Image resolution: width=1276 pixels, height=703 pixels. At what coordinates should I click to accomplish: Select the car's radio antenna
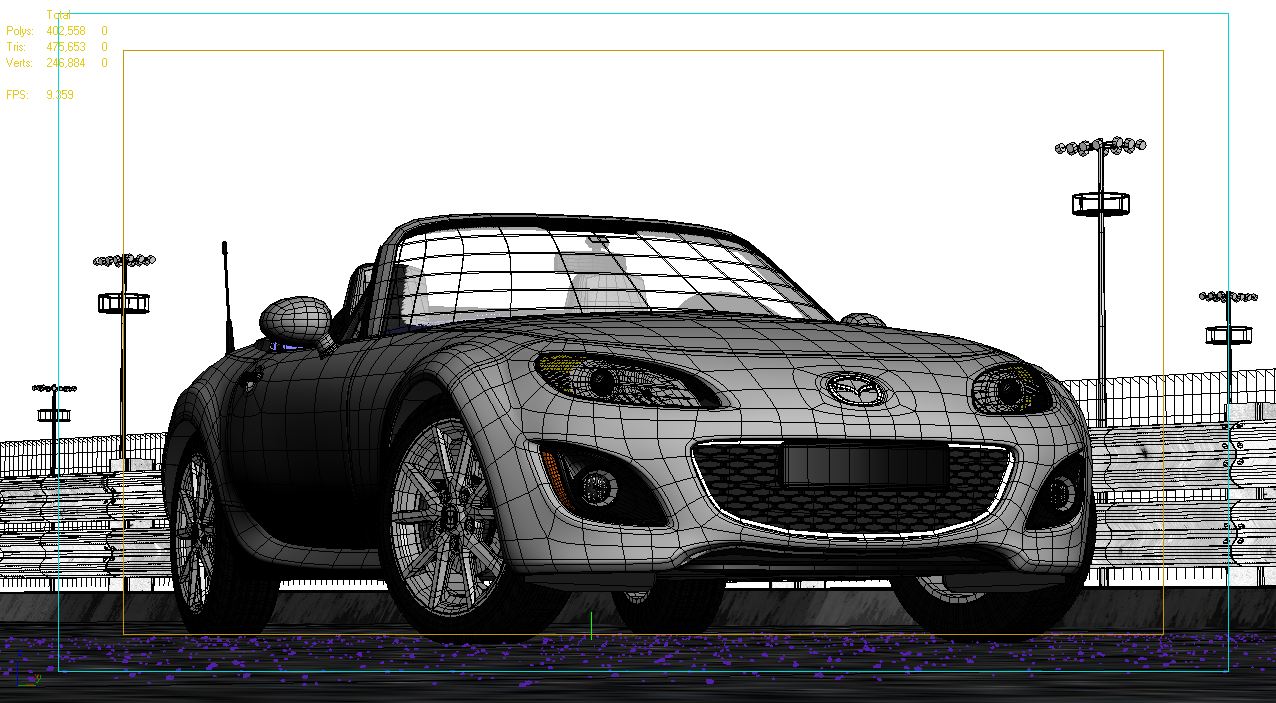(228, 297)
